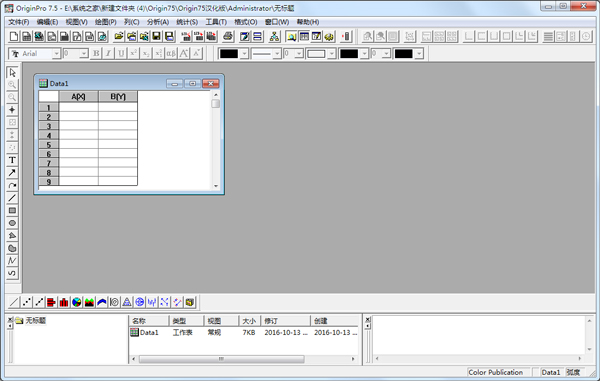Select the Circle drawing tool

click(12, 223)
